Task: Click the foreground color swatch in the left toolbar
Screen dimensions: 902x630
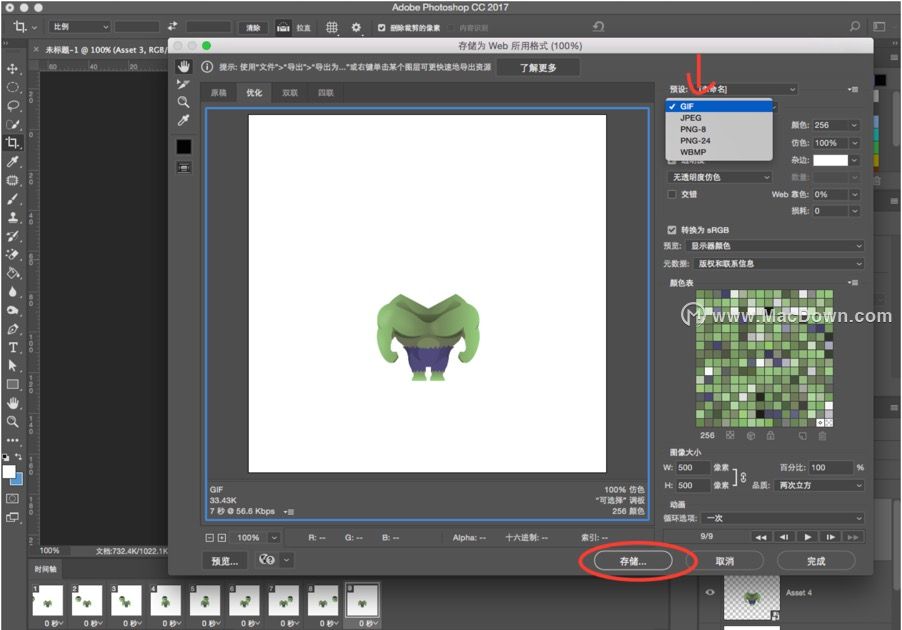Action: point(9,472)
